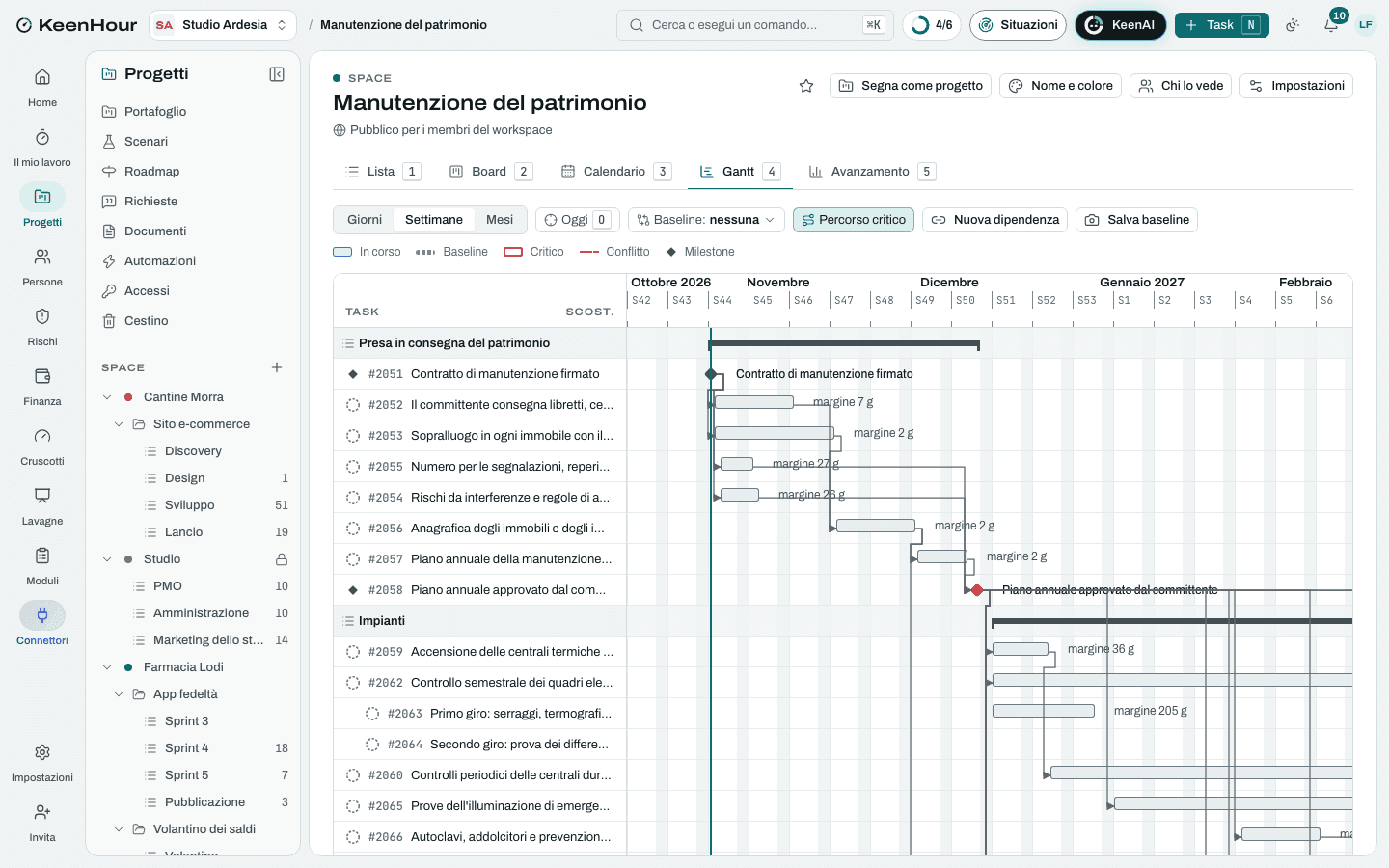Open the 4/6 progress ring indicator
This screenshot has height=868, width=1389.
932,25
